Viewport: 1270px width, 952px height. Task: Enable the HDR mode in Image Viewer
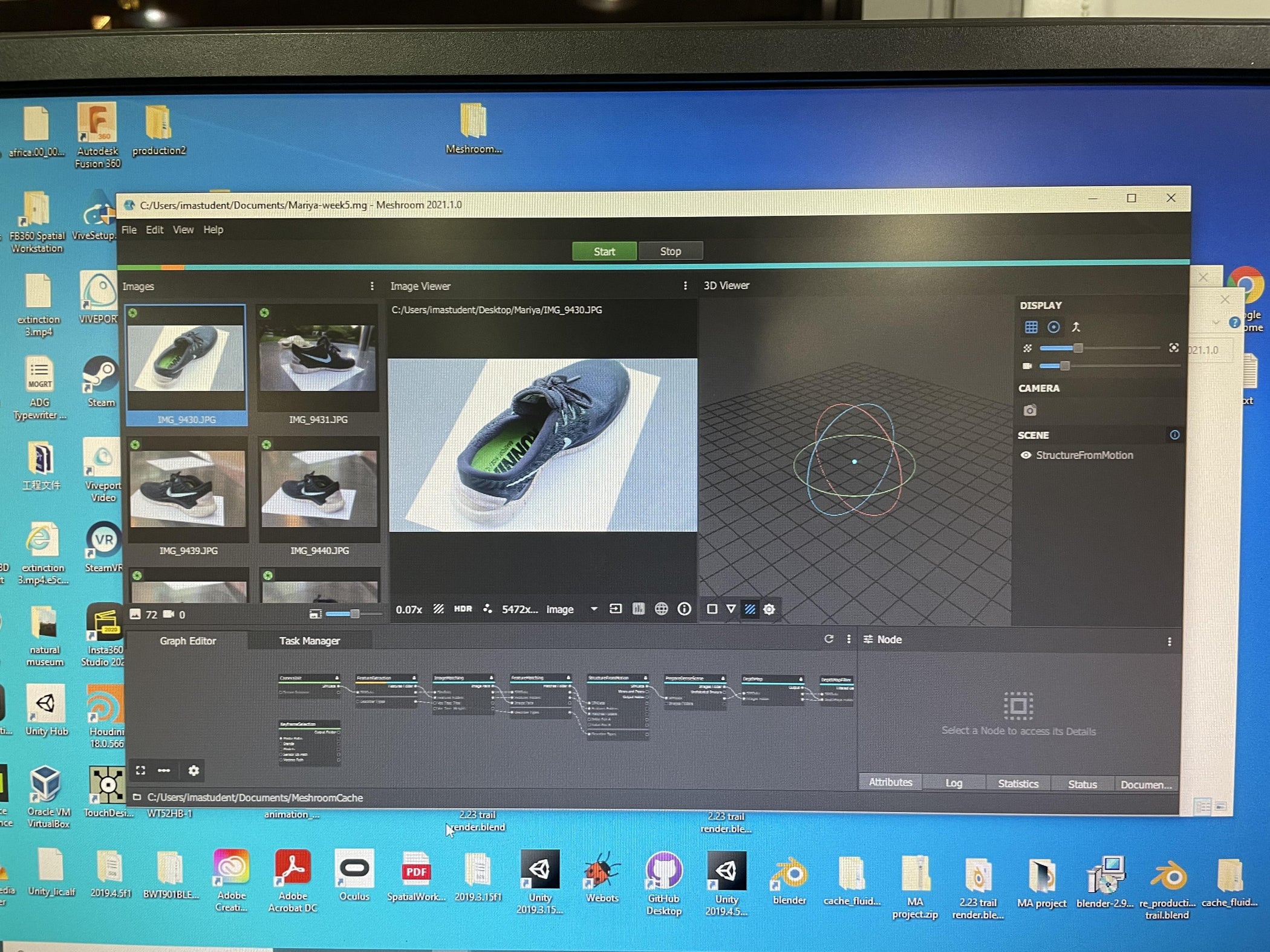click(x=463, y=609)
